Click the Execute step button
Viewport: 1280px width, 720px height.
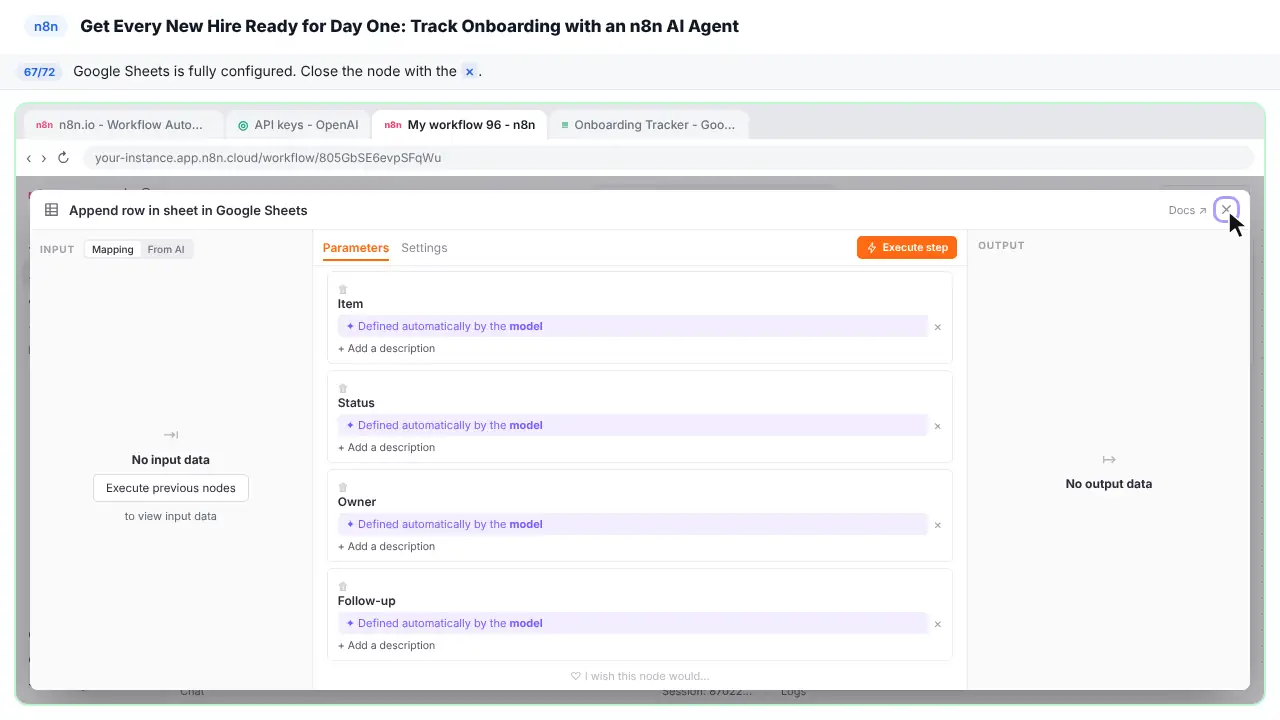[907, 248]
